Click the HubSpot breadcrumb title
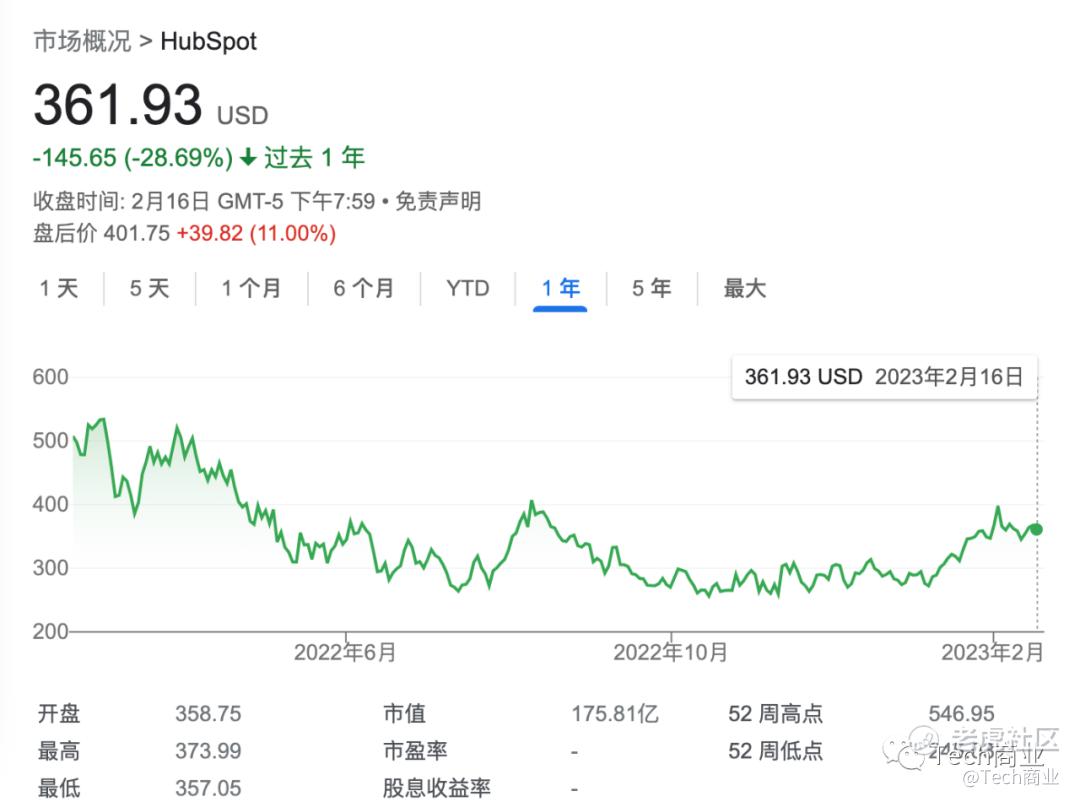Screen dimensions: 1080x802 208,41
